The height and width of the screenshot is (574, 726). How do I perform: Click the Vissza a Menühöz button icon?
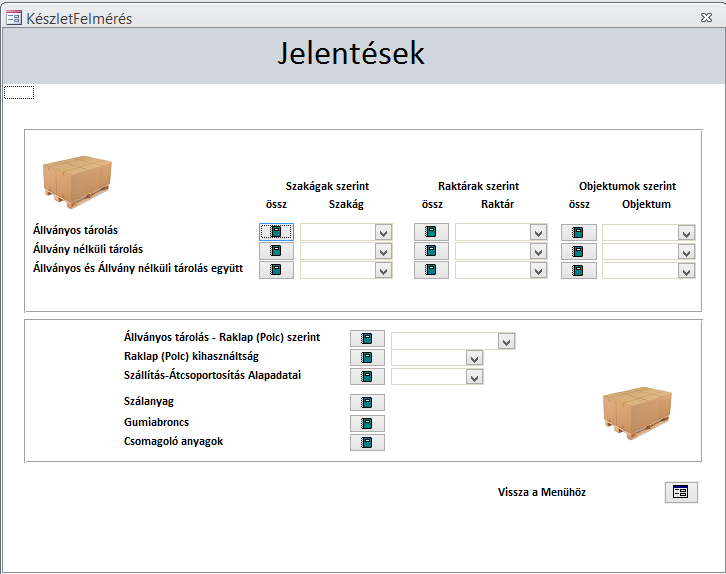coord(680,492)
